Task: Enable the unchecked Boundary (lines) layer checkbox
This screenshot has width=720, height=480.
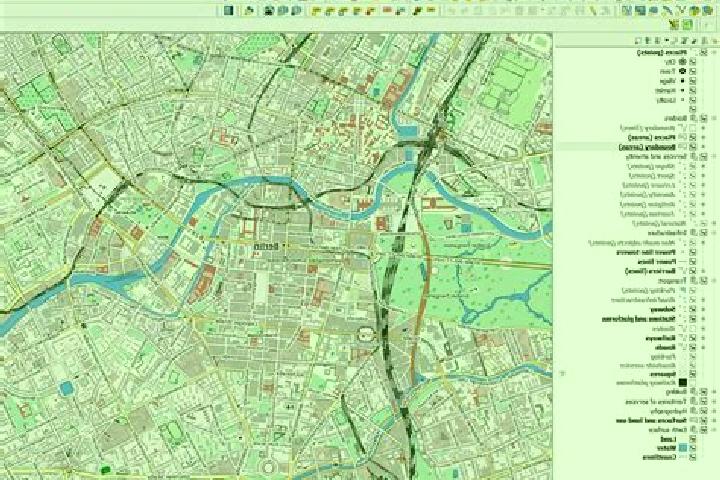Action: coord(693,128)
